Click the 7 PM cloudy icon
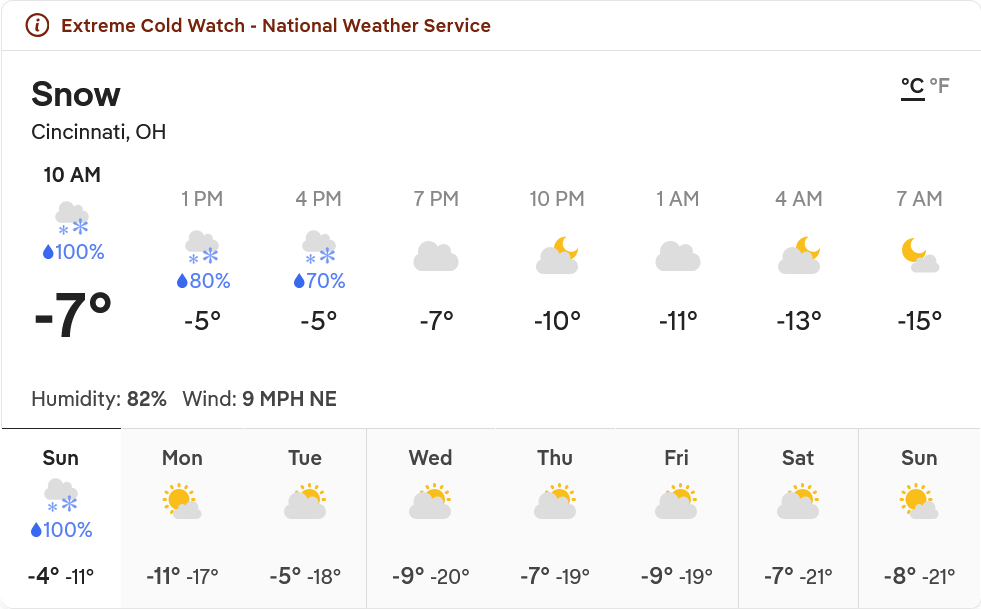981x609 pixels. [436, 257]
